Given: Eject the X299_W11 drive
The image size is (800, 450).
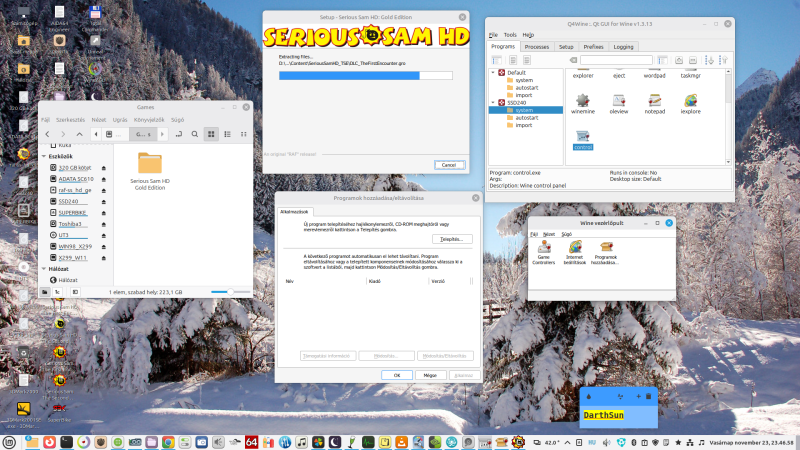Looking at the screenshot, I should 104,258.
